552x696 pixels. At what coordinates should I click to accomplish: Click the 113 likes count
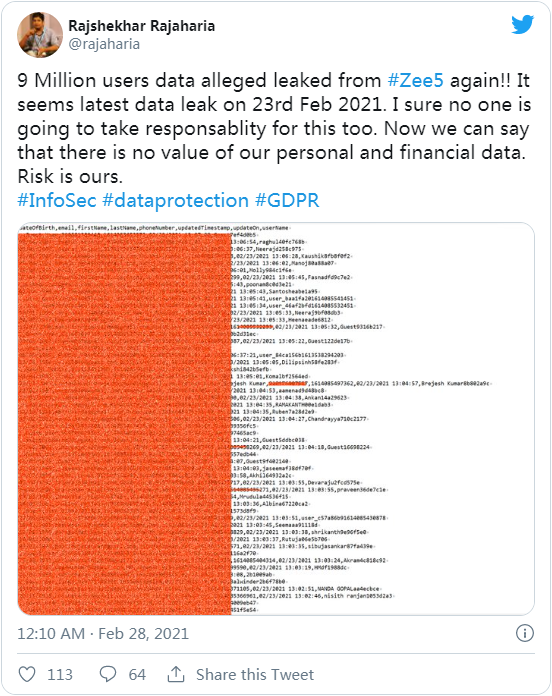(60, 675)
